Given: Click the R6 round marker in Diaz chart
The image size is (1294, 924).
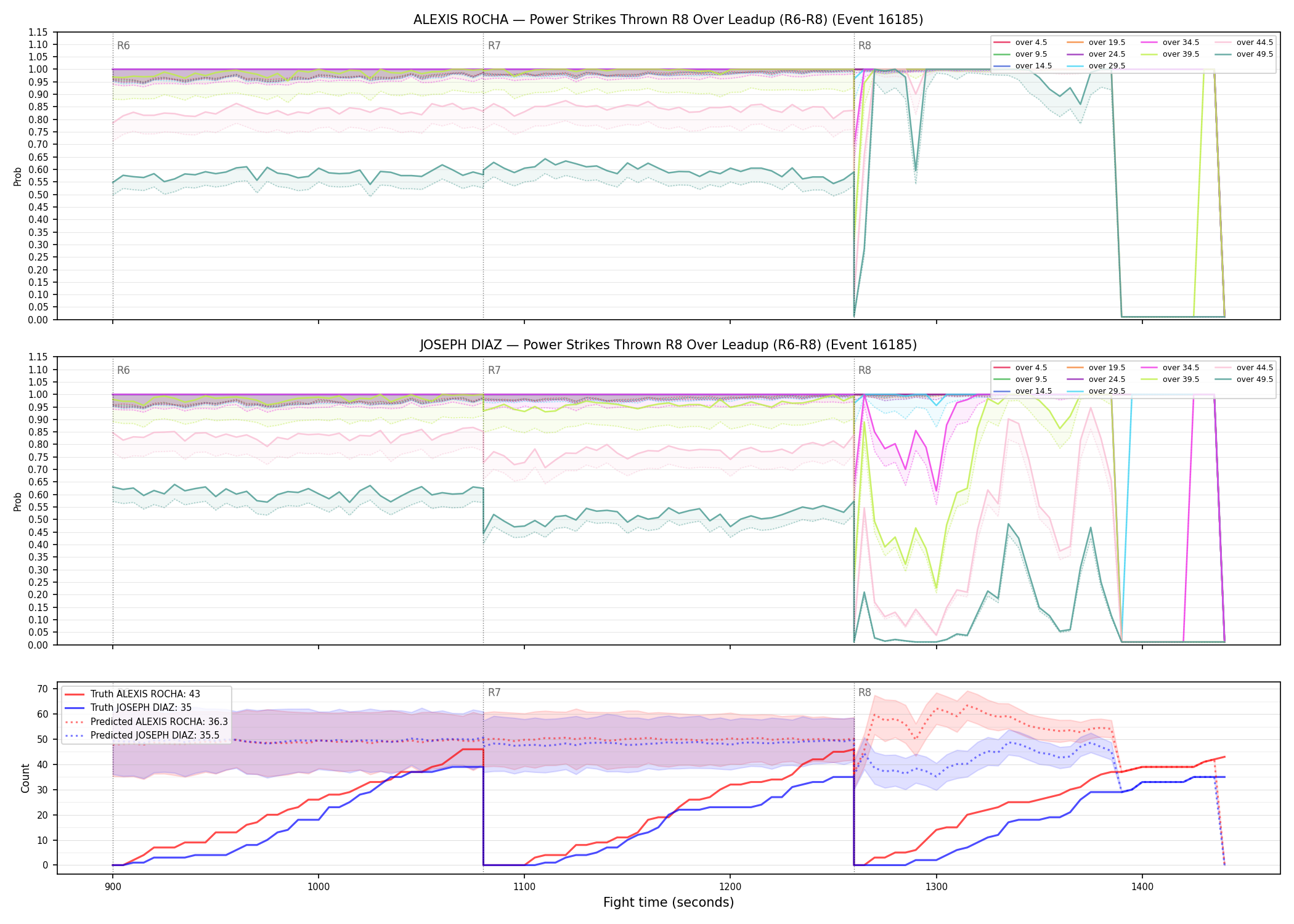Looking at the screenshot, I should point(123,370).
